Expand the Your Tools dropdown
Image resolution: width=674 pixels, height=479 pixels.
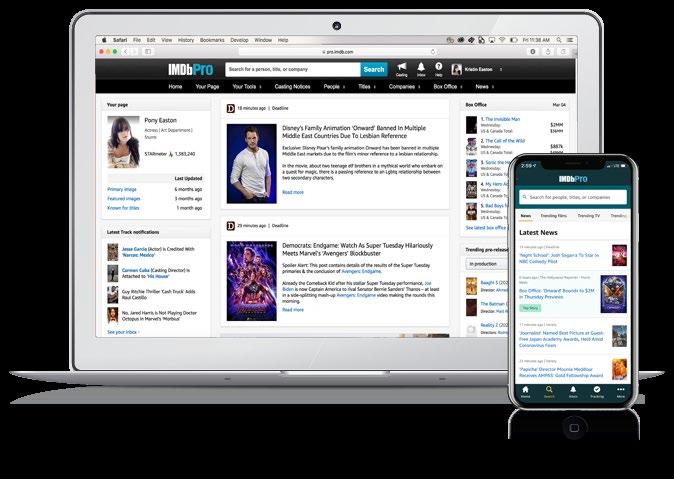point(247,86)
